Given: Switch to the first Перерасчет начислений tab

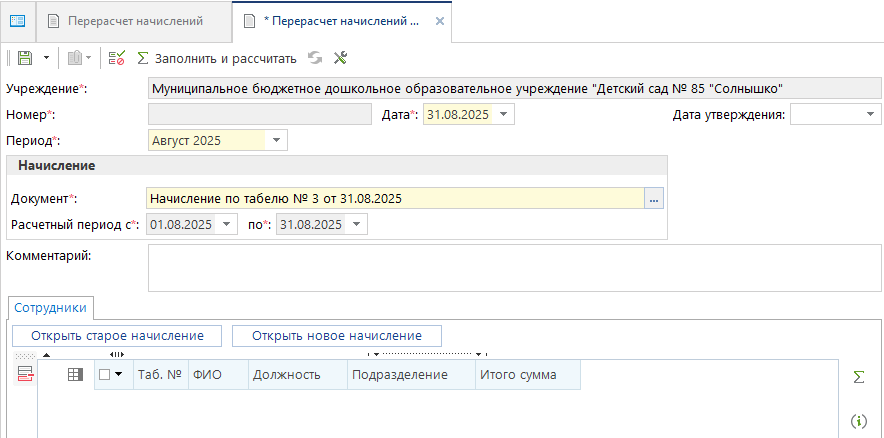Looking at the screenshot, I should click(x=134, y=21).
